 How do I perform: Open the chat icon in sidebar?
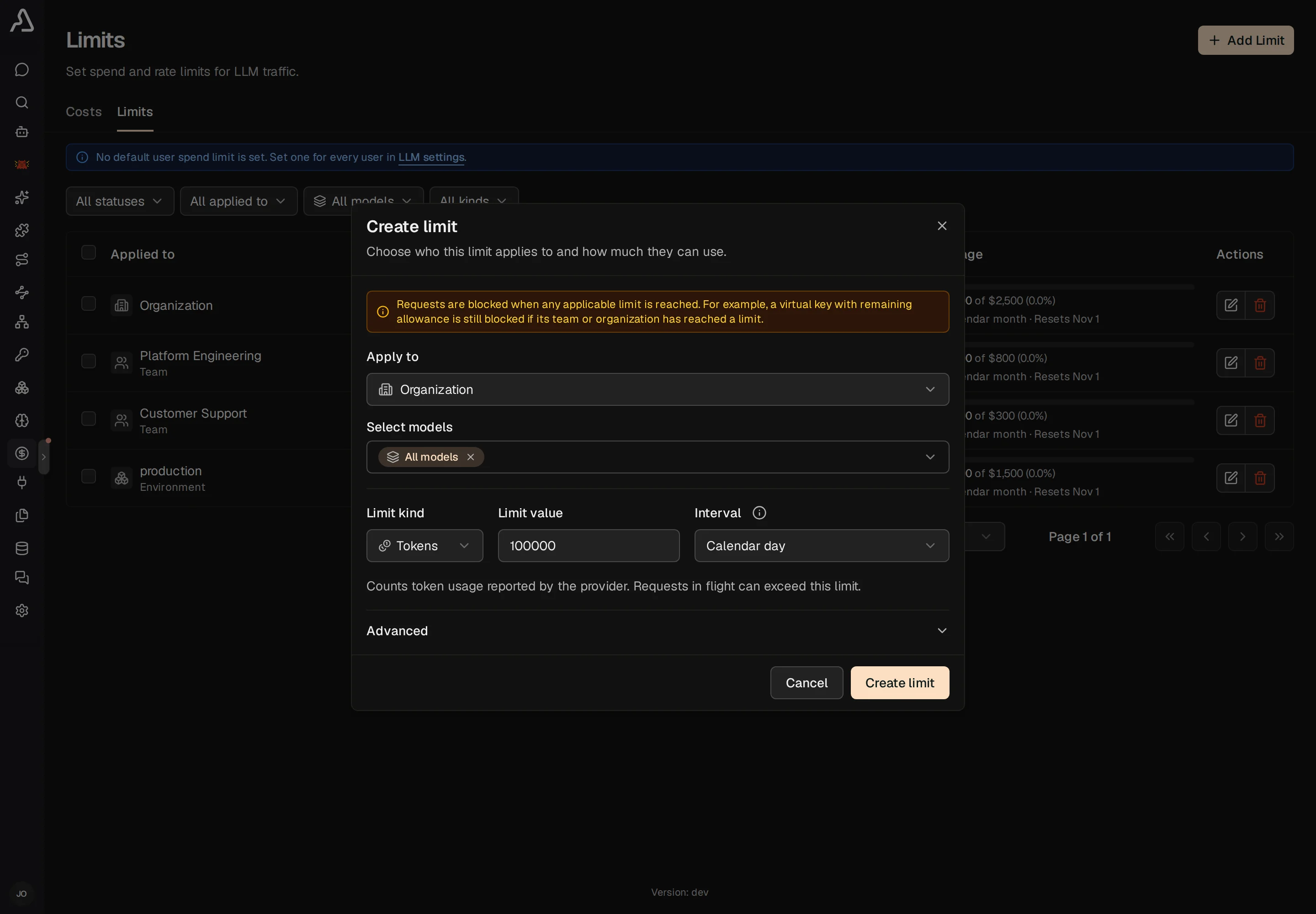(x=22, y=70)
